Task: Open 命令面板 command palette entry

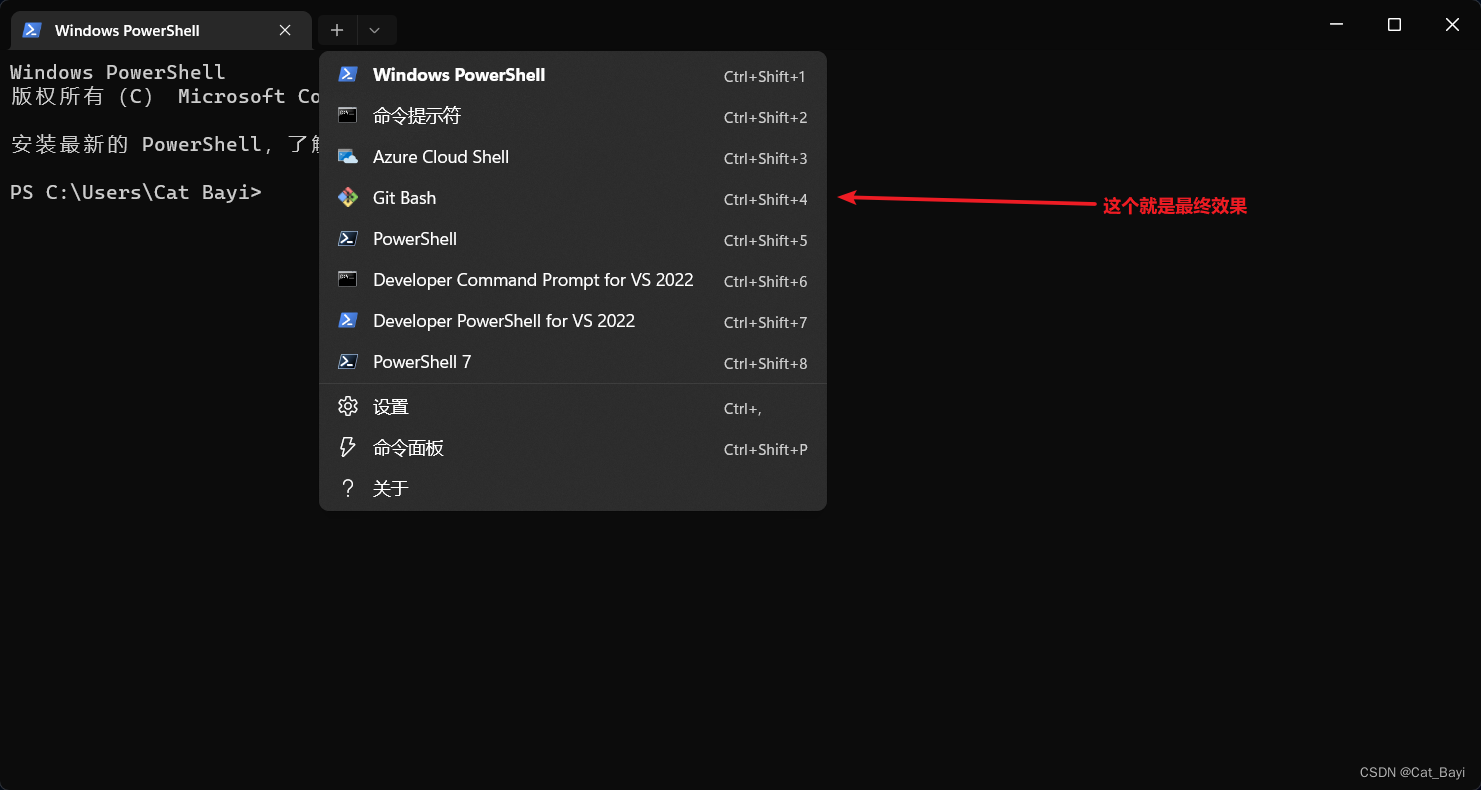Action: 573,447
